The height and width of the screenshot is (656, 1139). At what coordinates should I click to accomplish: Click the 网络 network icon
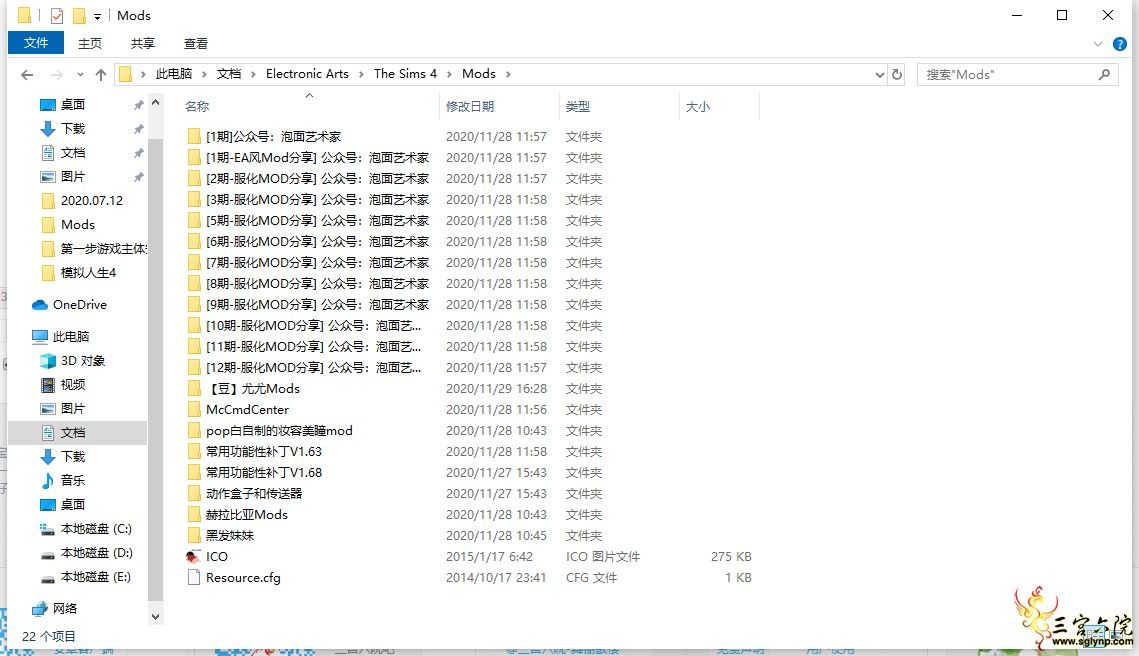(x=40, y=609)
